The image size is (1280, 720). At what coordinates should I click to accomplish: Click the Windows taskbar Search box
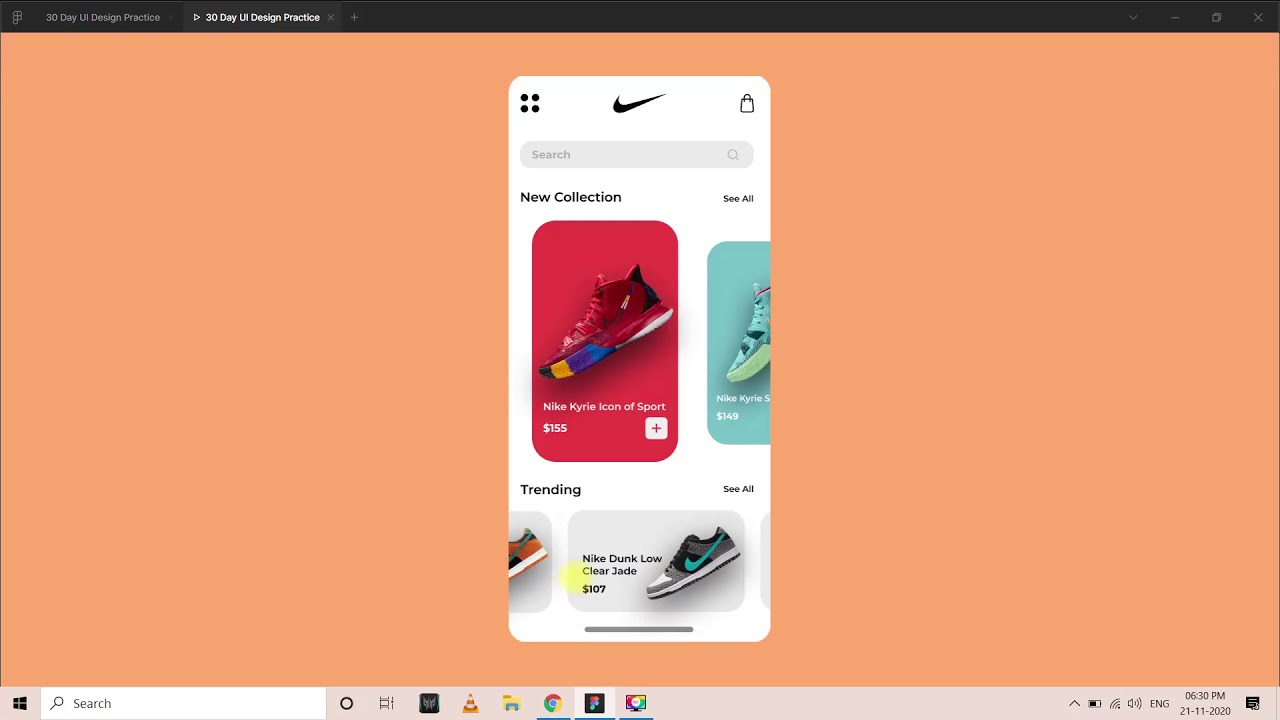[184, 703]
